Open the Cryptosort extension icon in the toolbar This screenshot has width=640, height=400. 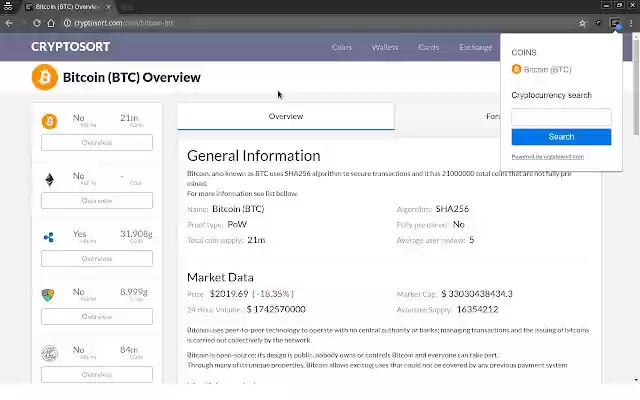(x=615, y=23)
